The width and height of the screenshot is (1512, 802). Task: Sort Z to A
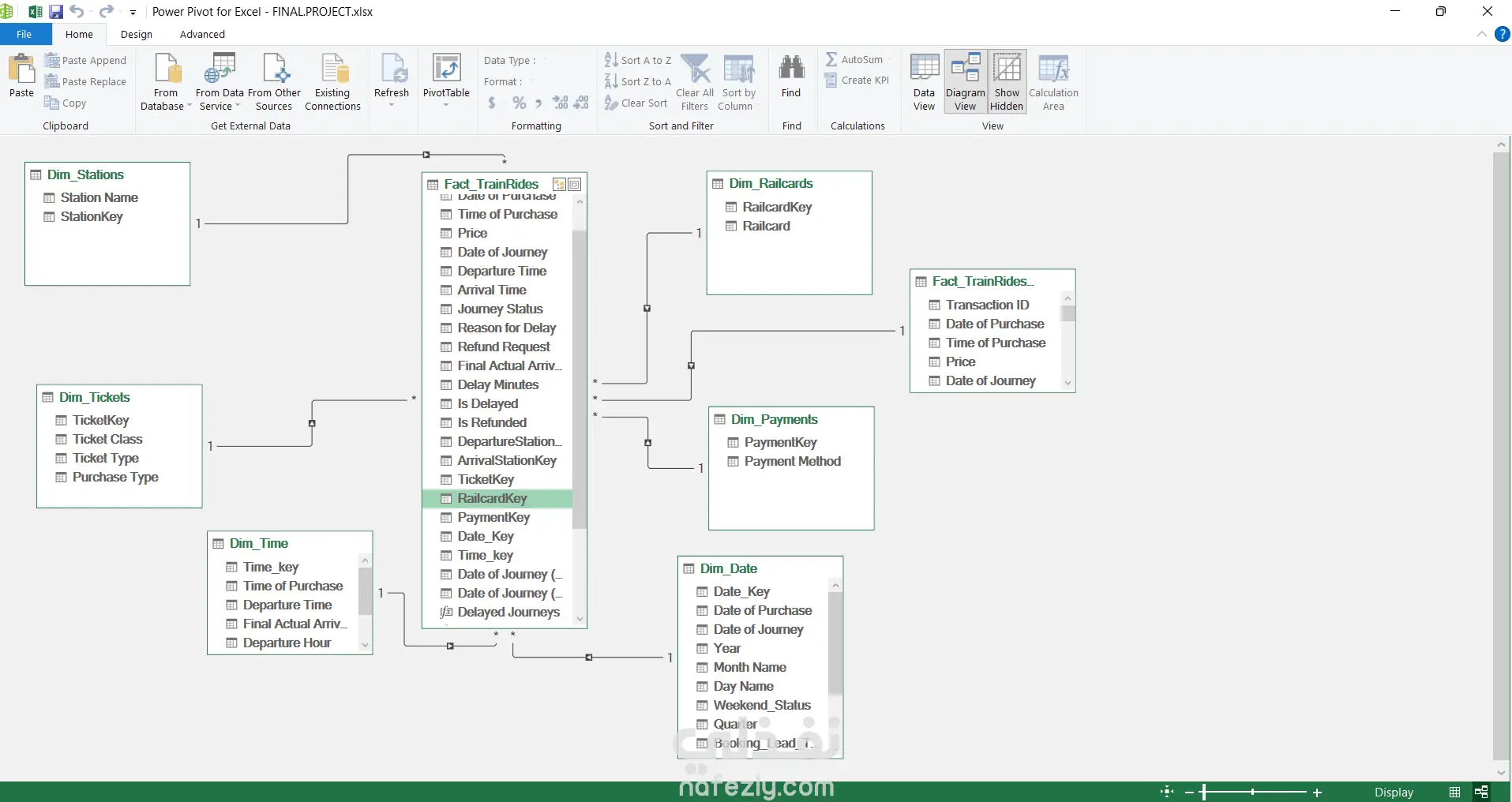(638, 81)
